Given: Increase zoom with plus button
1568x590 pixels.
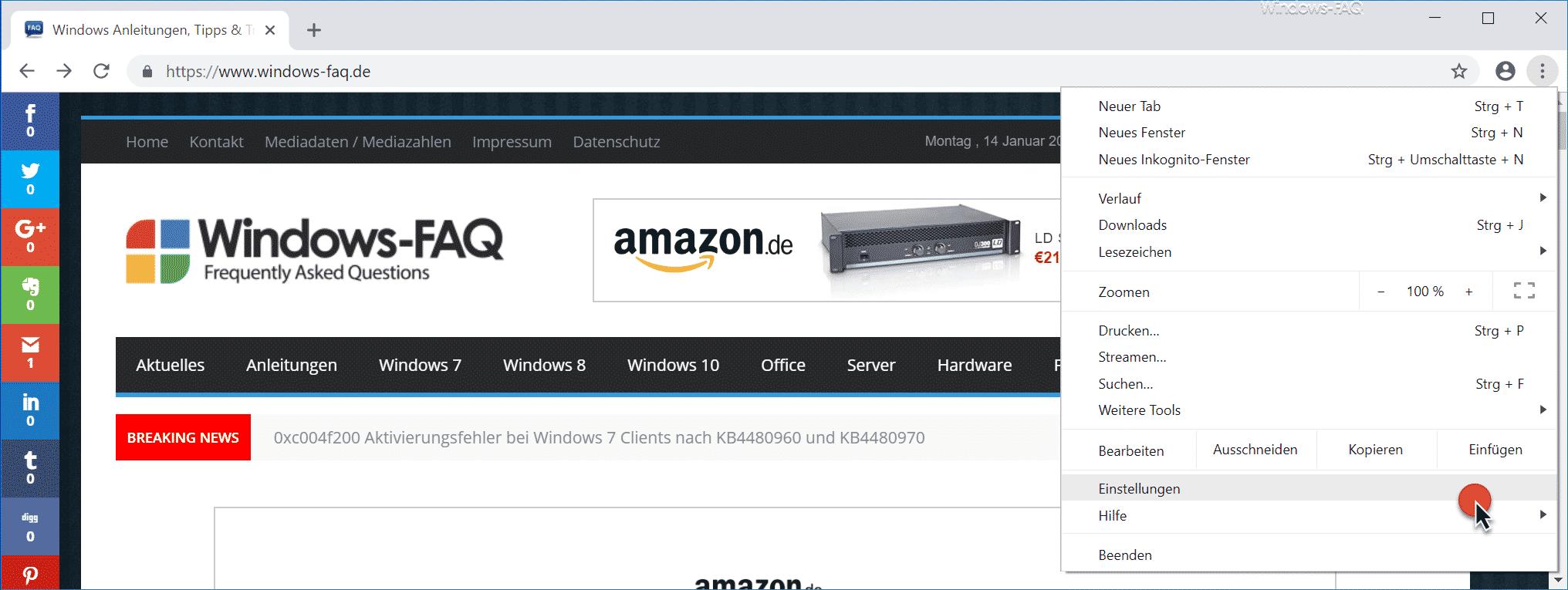Looking at the screenshot, I should point(1468,292).
